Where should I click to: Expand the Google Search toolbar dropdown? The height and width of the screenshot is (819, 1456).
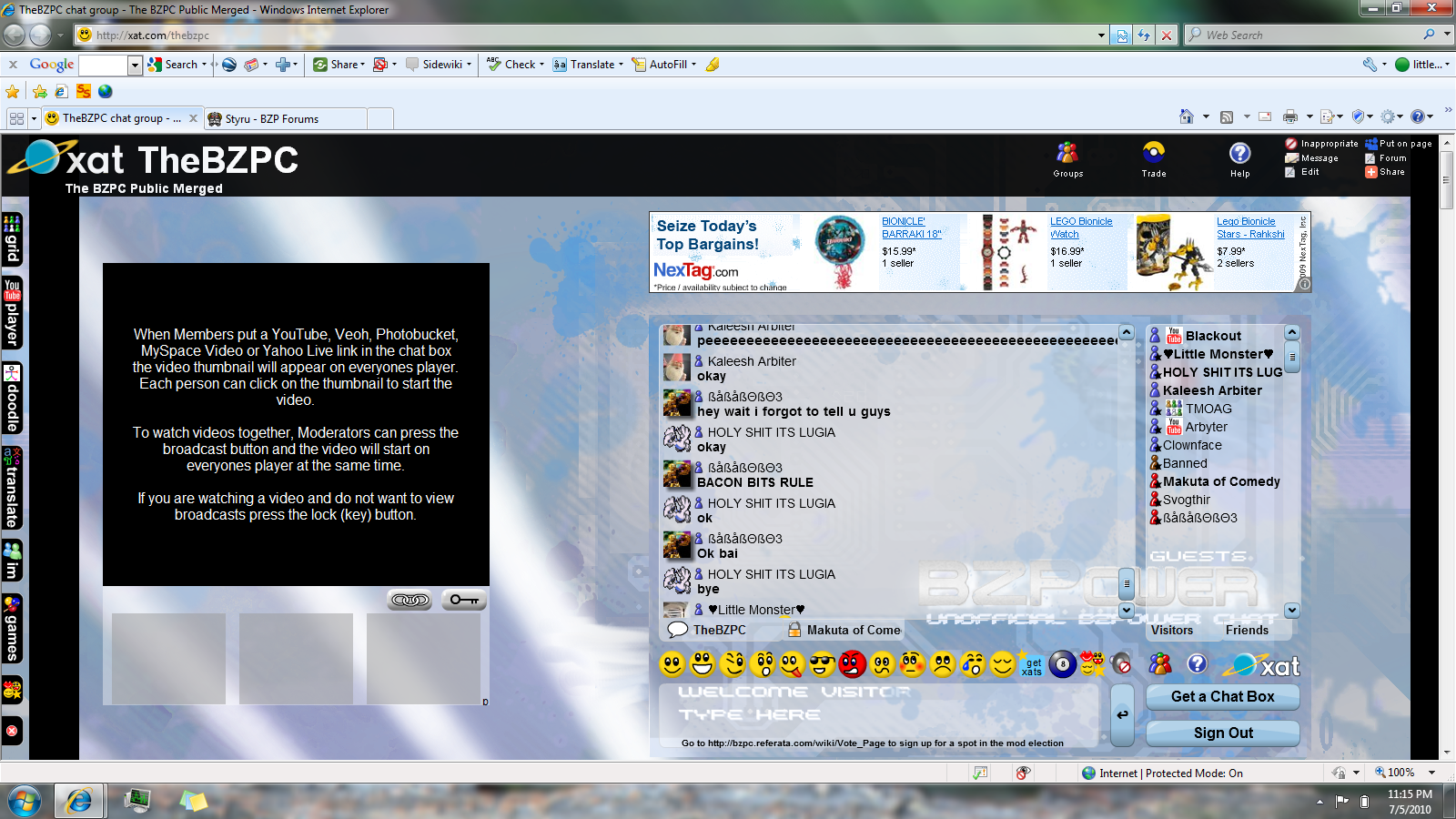point(204,65)
